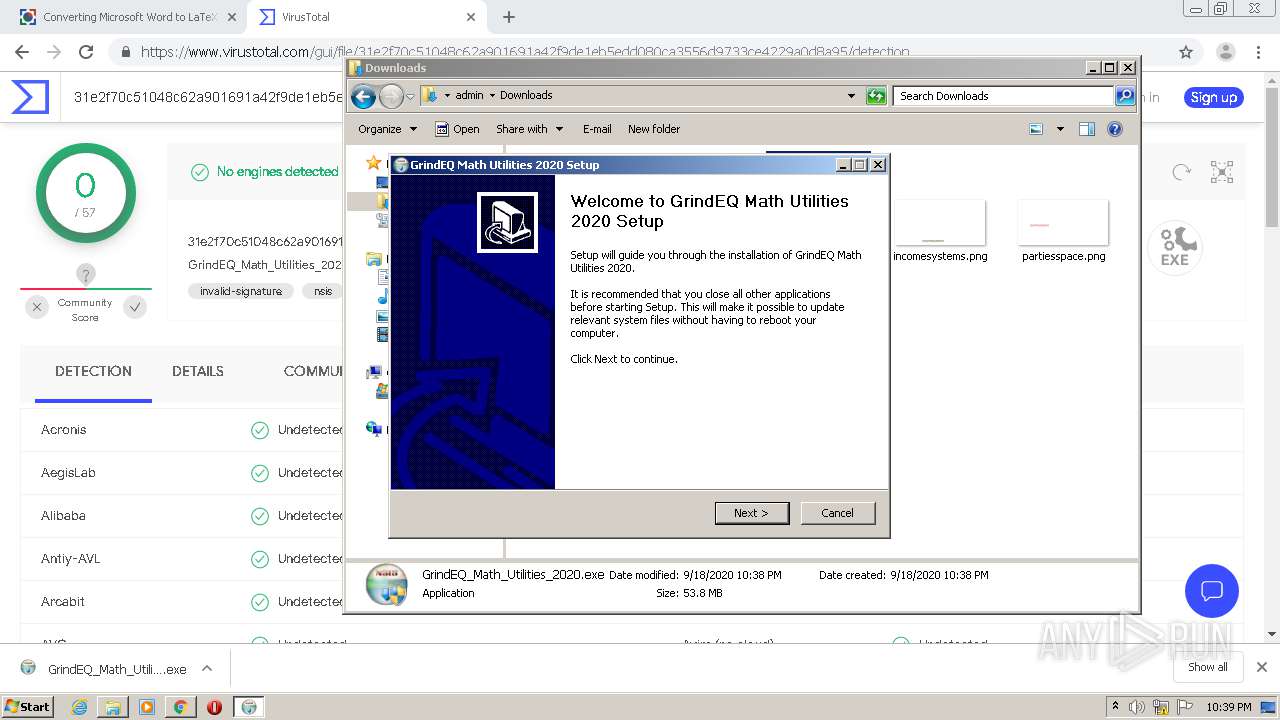Launch Internet Explorer from taskbar

click(x=80, y=707)
